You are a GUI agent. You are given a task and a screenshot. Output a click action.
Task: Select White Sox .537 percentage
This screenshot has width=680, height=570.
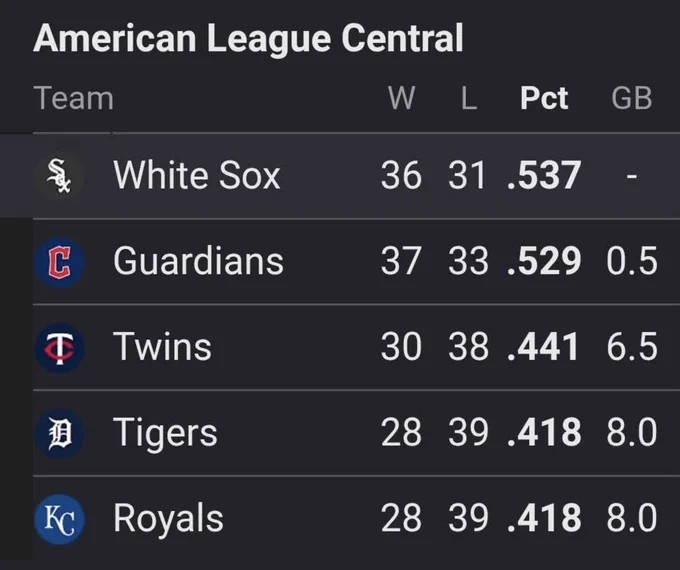coord(544,175)
